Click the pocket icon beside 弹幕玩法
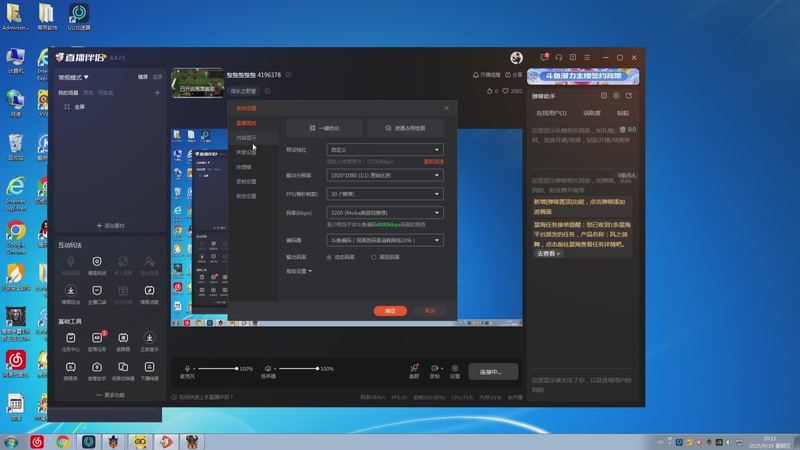This screenshot has height=450, width=800. (x=97, y=290)
